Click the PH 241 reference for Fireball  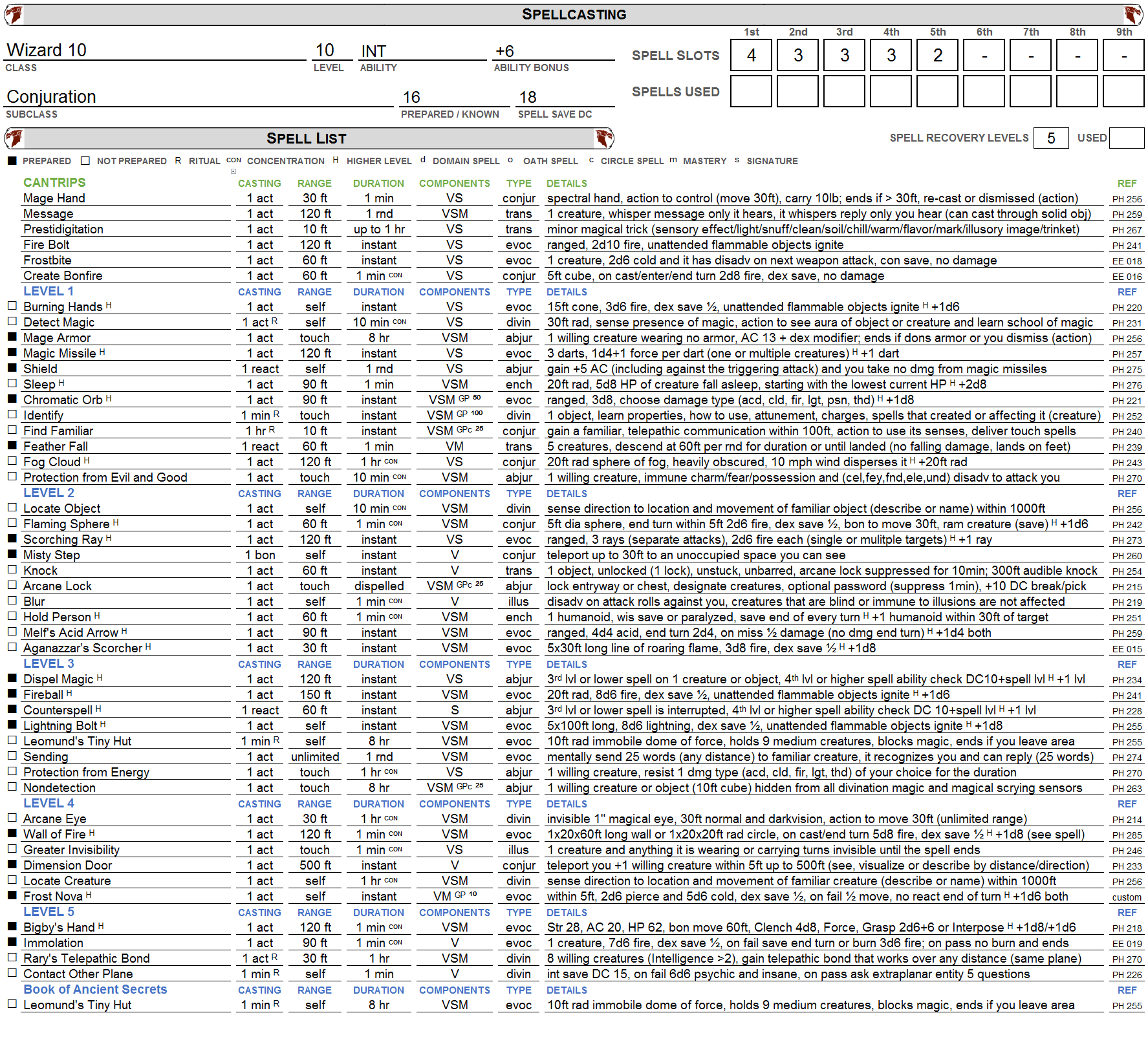pos(1127,696)
